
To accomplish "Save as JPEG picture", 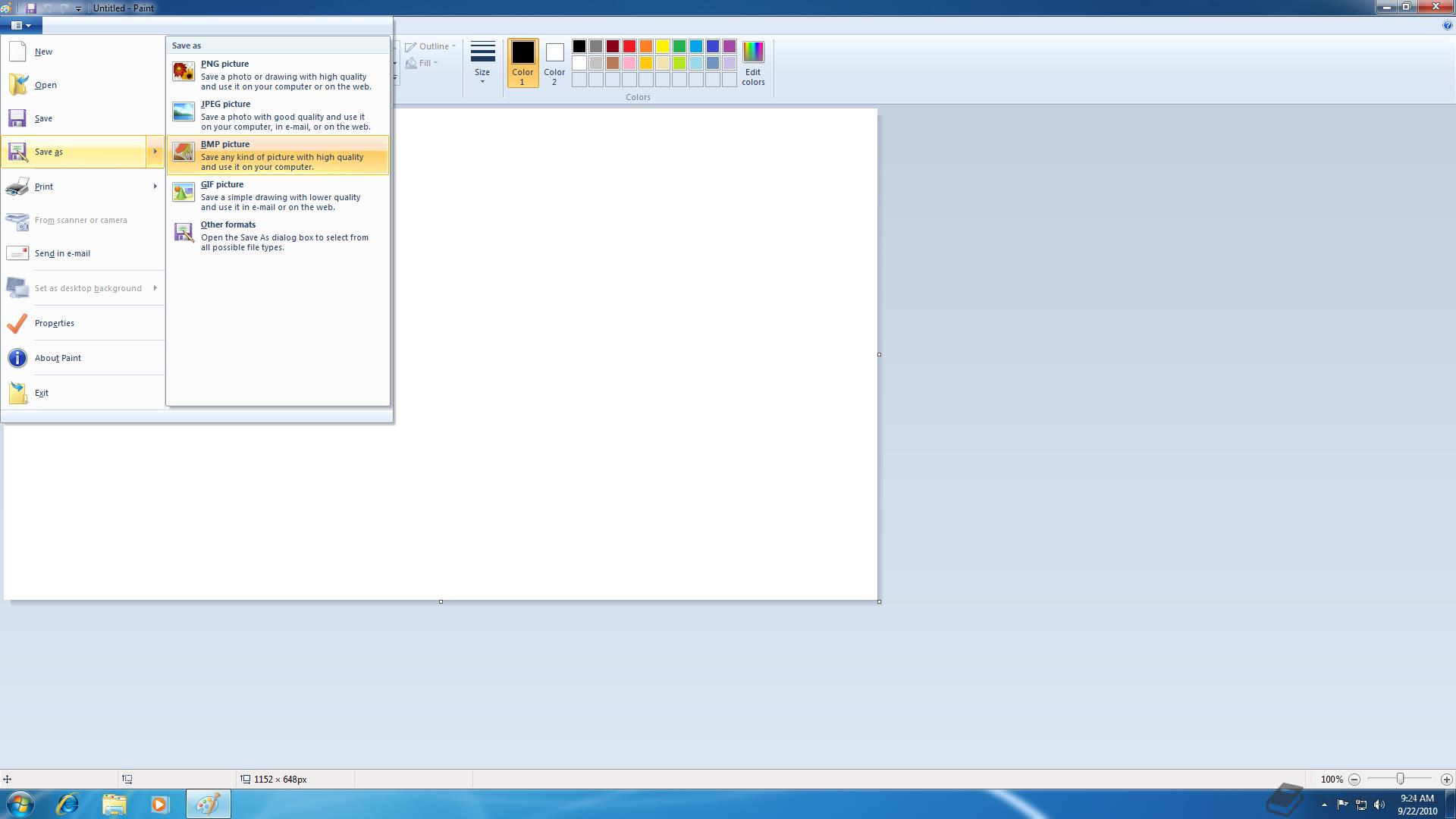I will coord(278,115).
